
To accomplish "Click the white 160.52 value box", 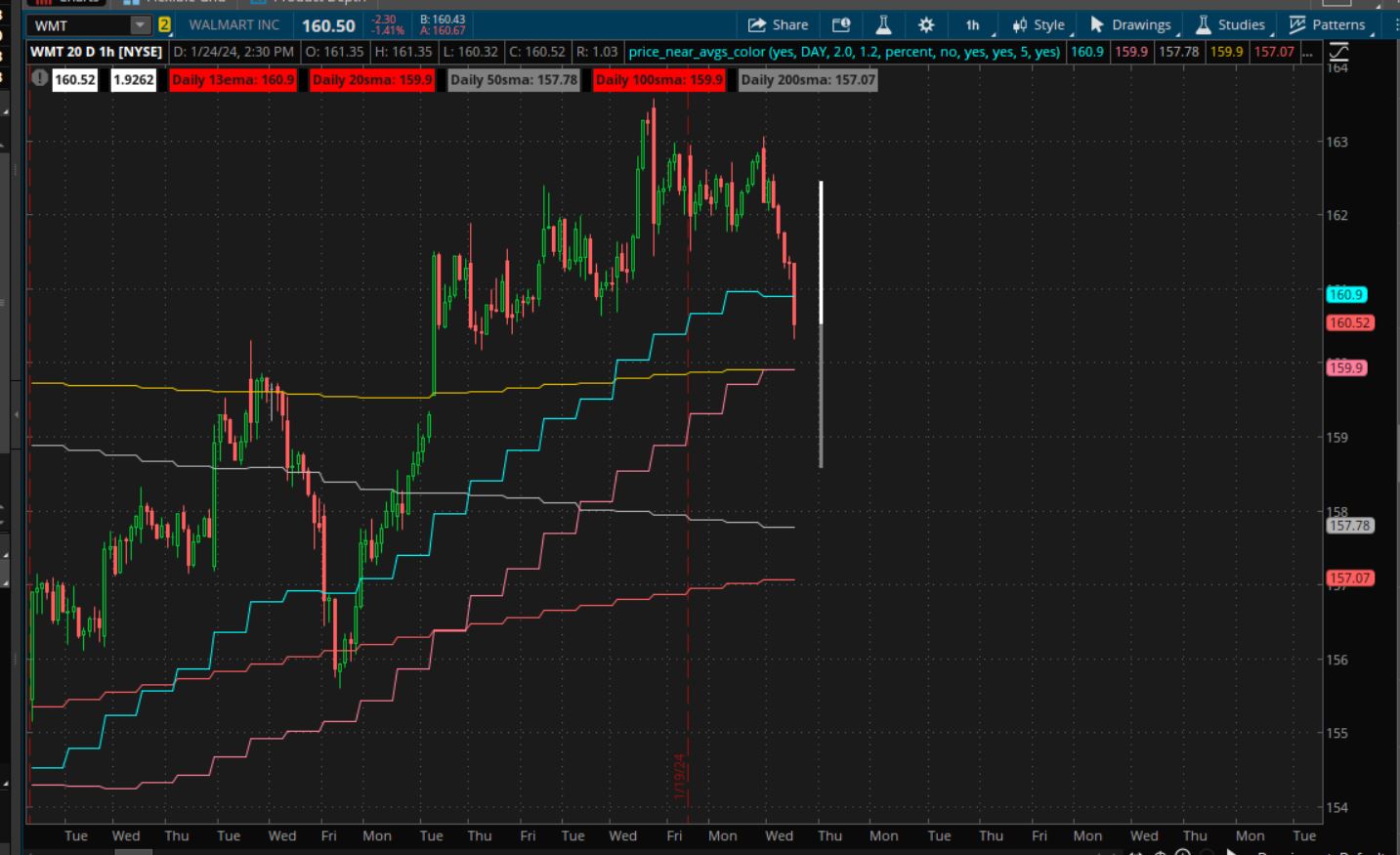I will click(x=75, y=79).
